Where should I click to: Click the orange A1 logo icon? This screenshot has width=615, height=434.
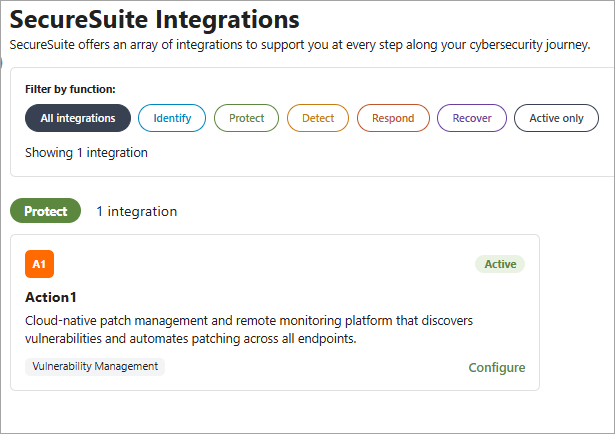pyautogui.click(x=39, y=264)
